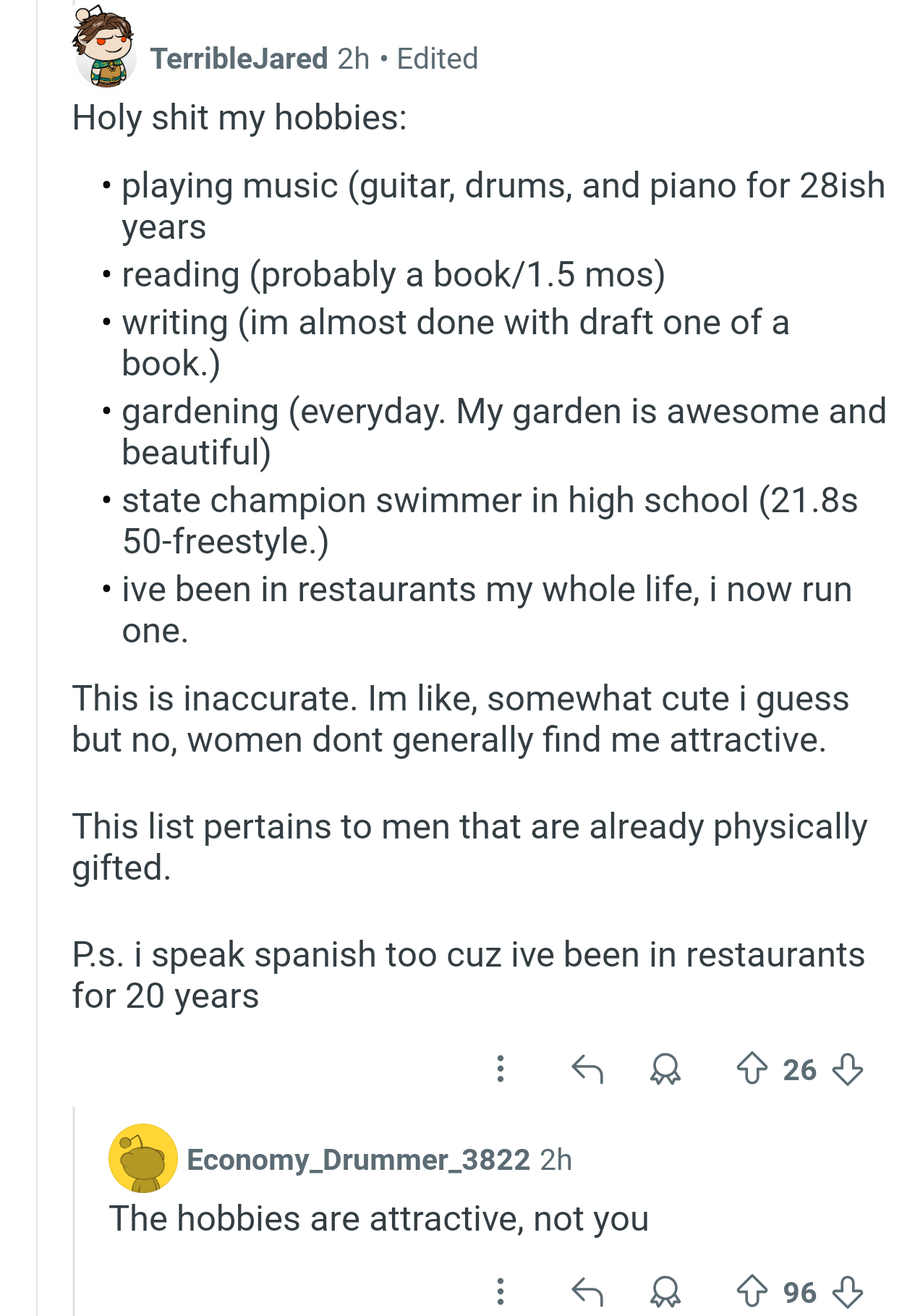
Task: Open three-dot menu on Economy_Drummer_3822's reply
Action: 500,1291
